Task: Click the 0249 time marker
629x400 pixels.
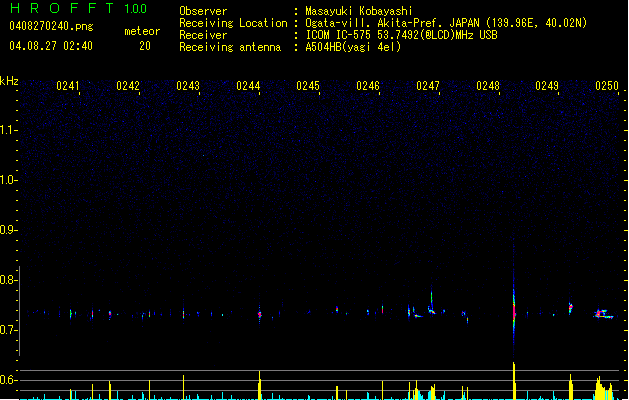Action: click(x=547, y=86)
